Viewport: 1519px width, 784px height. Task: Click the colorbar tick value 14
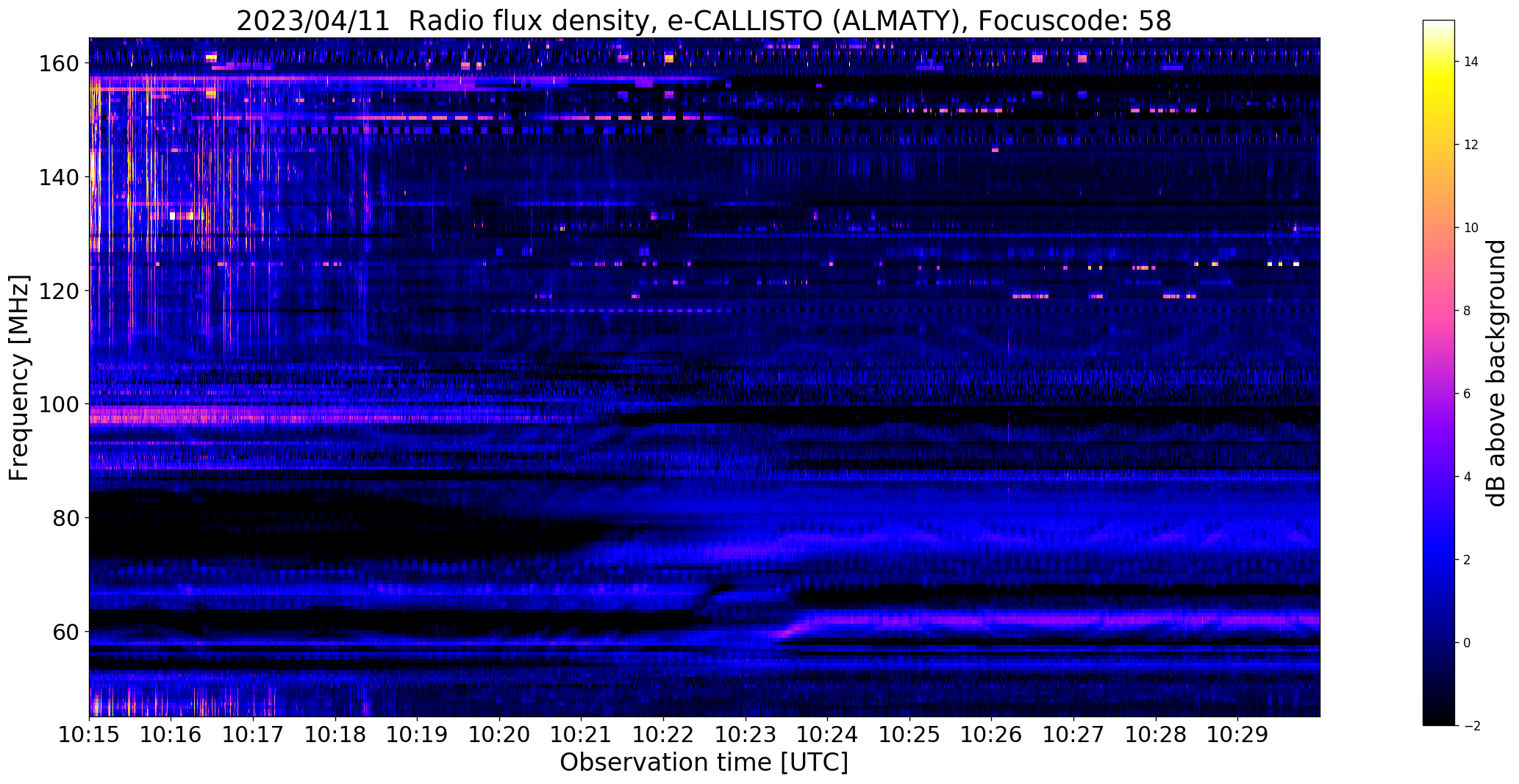[x=1471, y=62]
